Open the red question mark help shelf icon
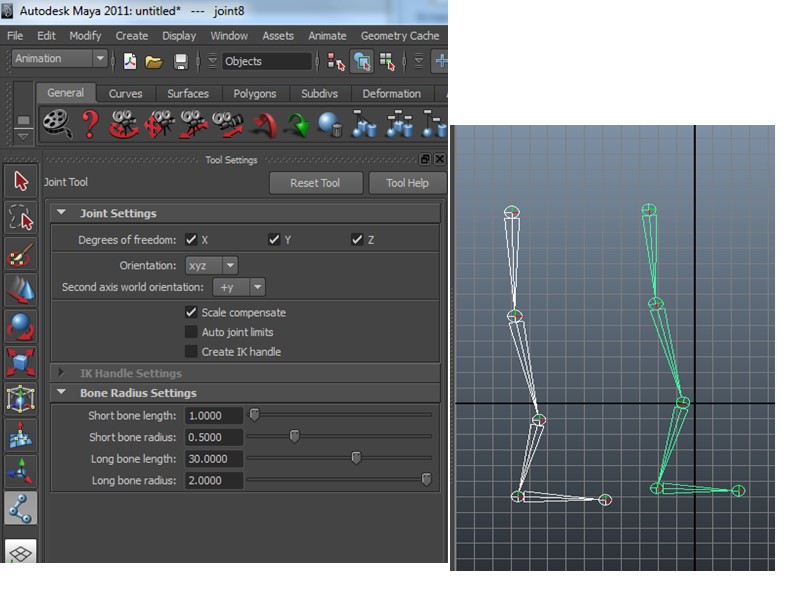800x600 pixels. [x=90, y=124]
